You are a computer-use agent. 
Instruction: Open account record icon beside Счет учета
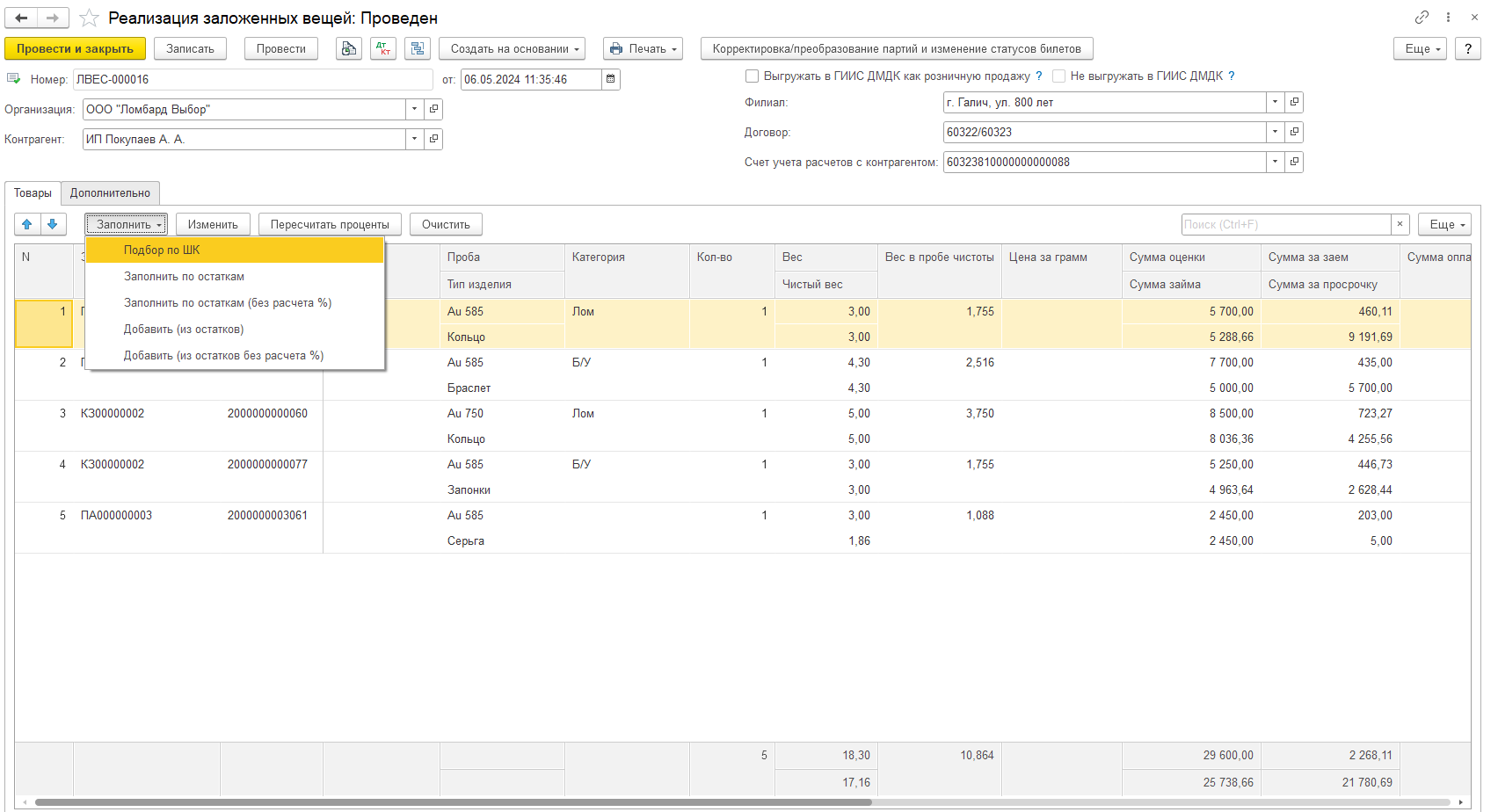pos(1294,162)
